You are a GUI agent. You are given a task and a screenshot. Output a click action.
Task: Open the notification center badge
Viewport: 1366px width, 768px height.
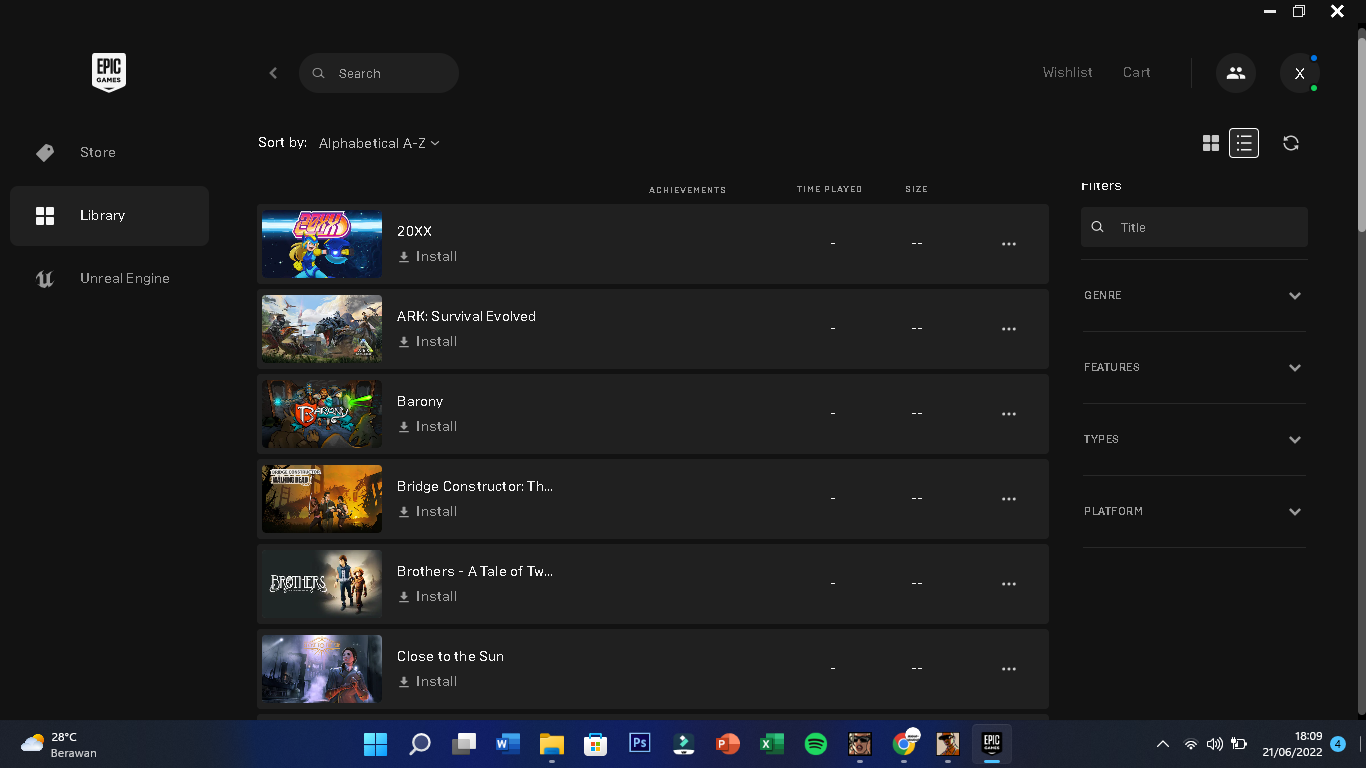pyautogui.click(x=1338, y=744)
